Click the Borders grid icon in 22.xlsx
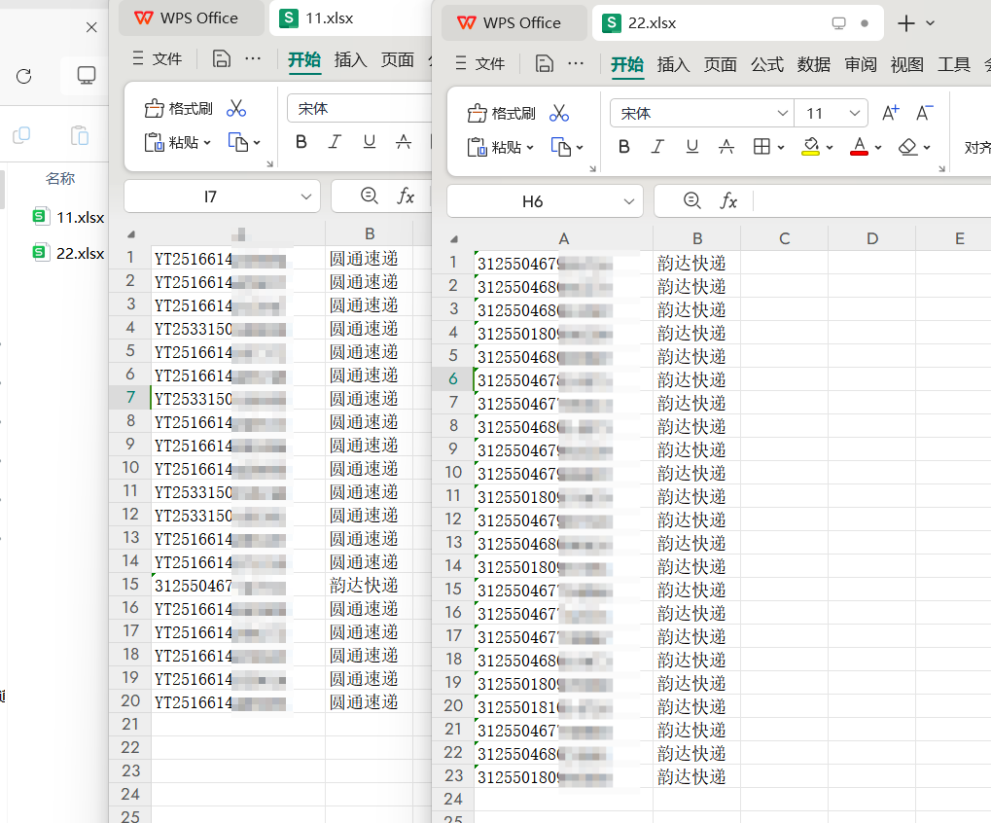This screenshot has width=992, height=824. [762, 147]
